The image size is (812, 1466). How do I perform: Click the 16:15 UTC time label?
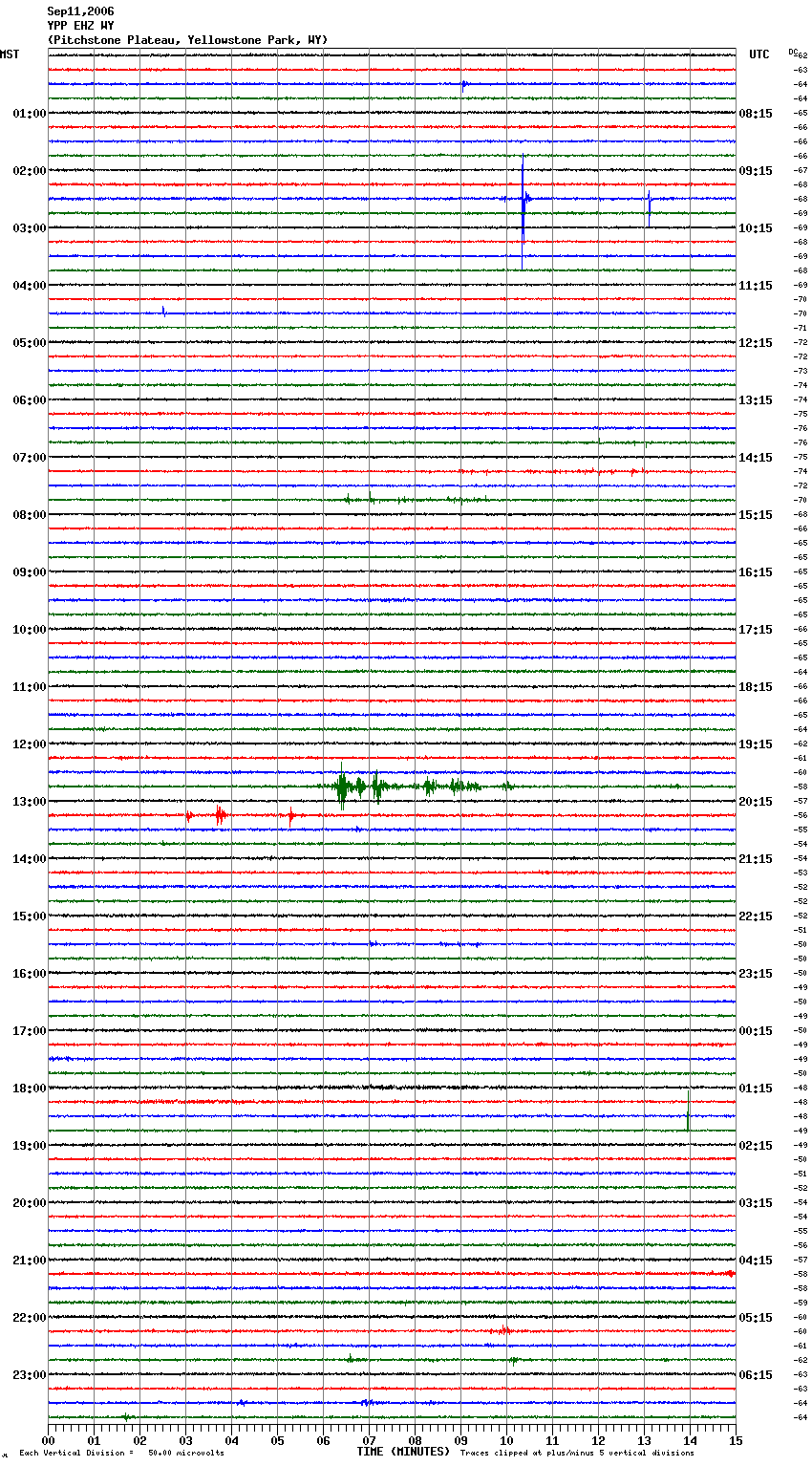point(756,572)
